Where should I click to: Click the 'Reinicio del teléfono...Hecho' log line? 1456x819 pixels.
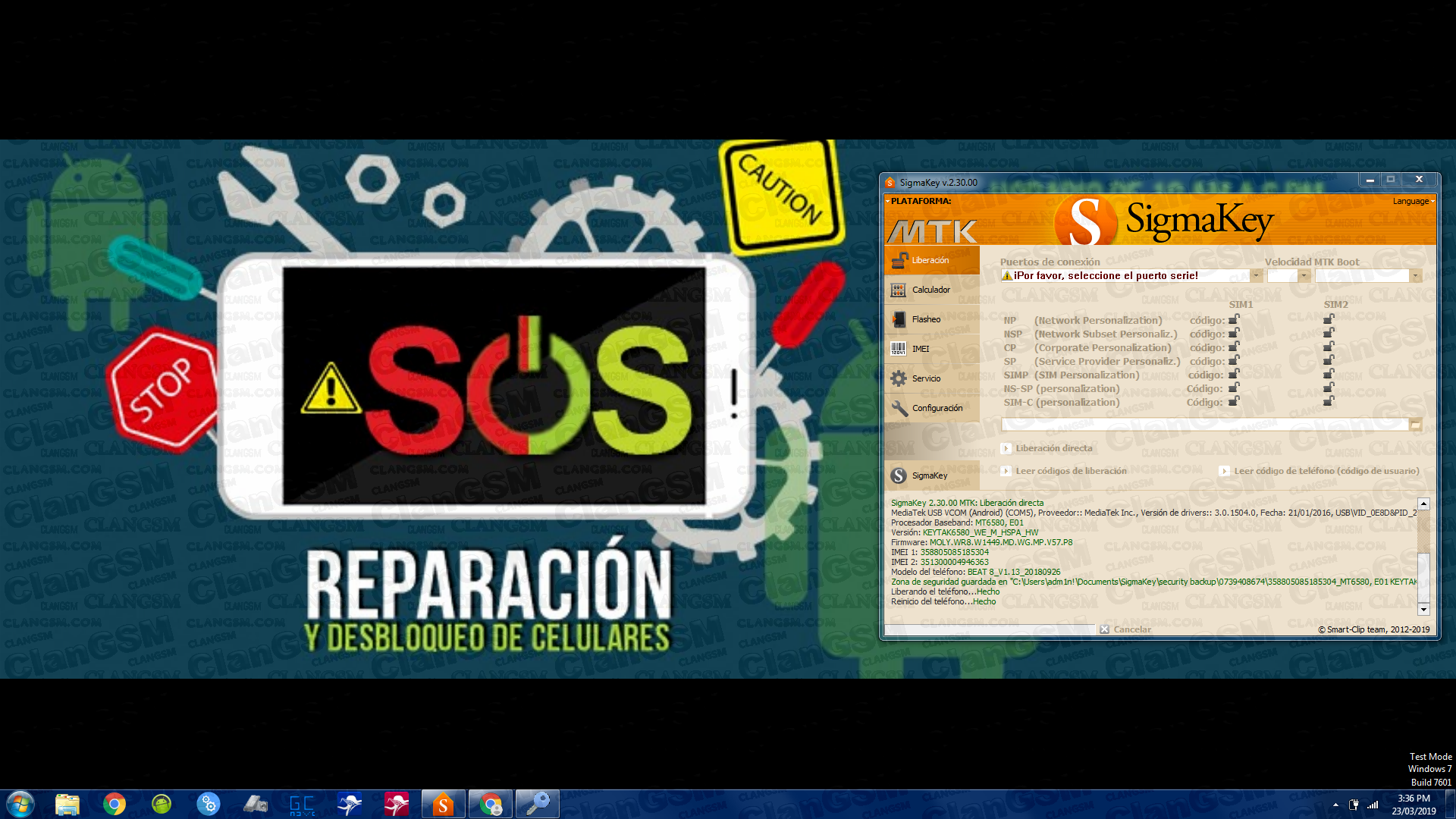coord(943,601)
